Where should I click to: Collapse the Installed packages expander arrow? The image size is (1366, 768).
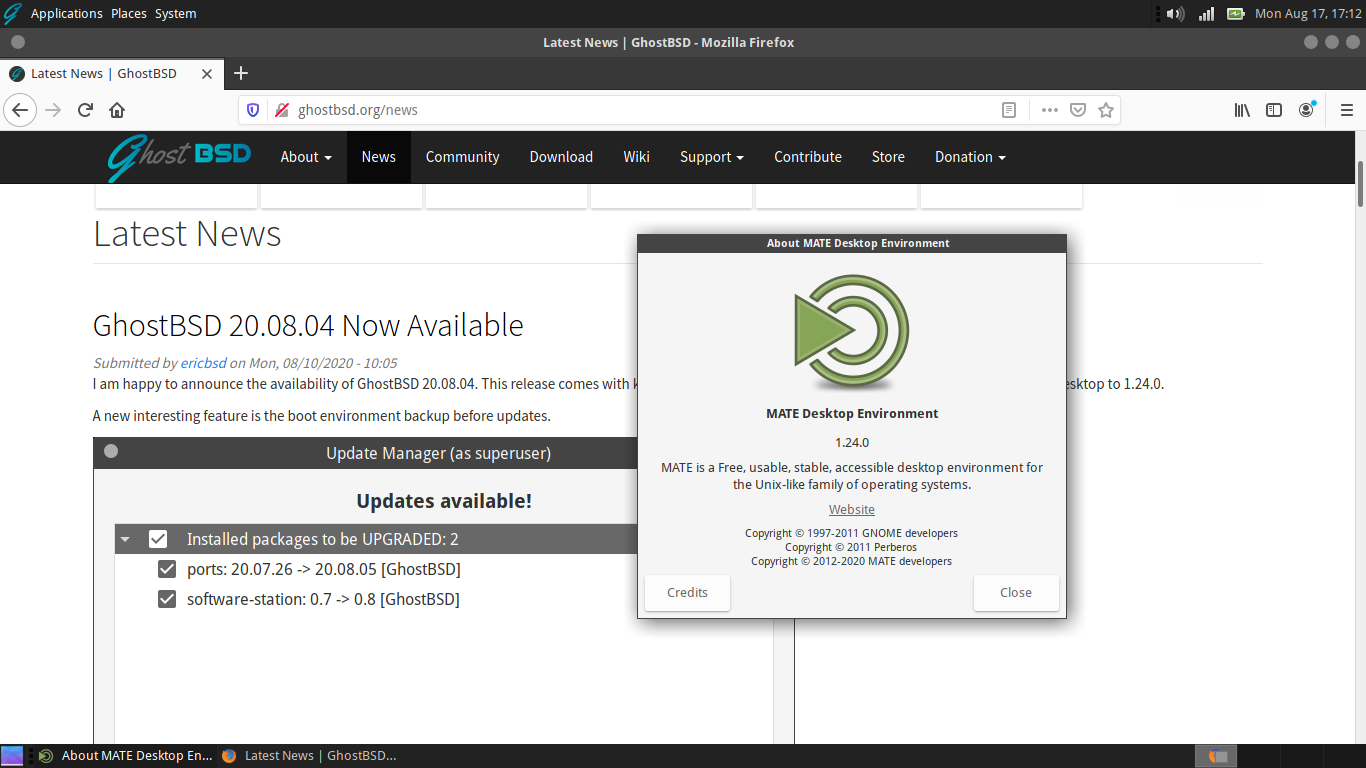click(x=125, y=539)
